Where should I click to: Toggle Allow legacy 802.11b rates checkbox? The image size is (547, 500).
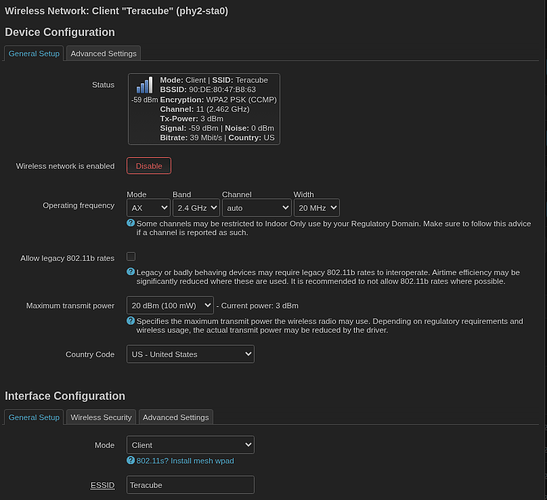click(131, 257)
